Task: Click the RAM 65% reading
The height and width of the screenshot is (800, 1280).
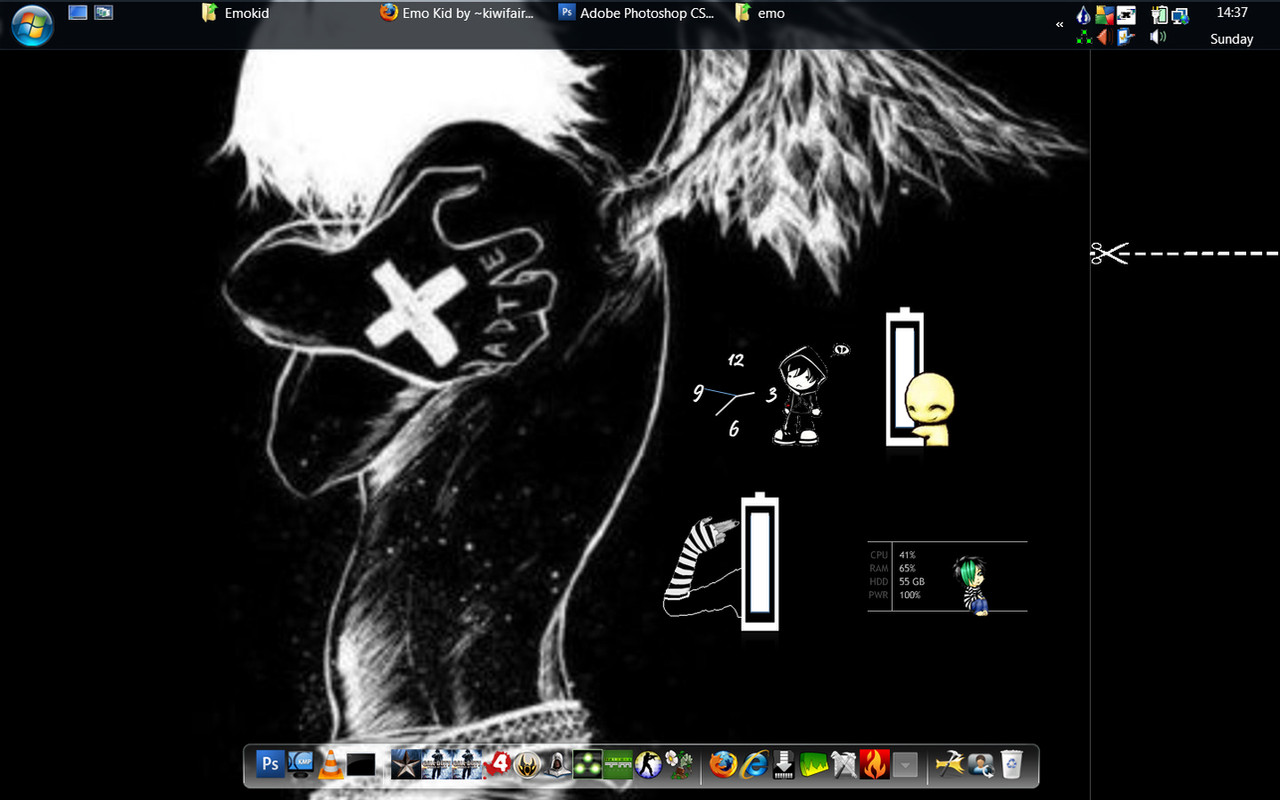Action: pos(907,568)
